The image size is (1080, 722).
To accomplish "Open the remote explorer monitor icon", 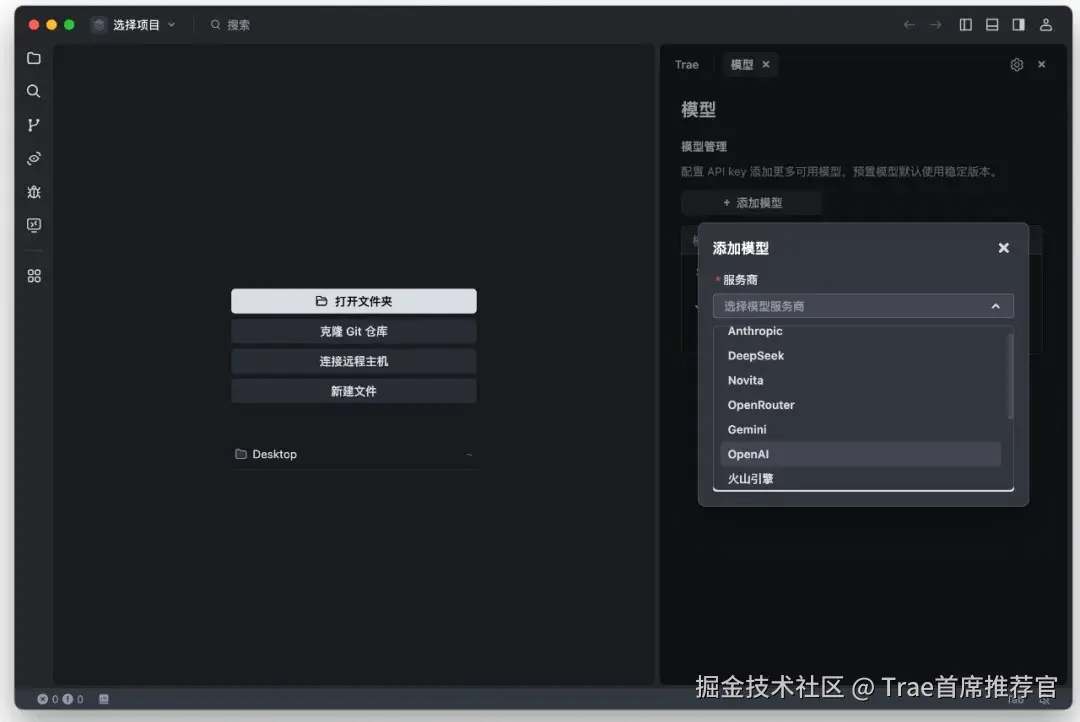I will pos(33,225).
